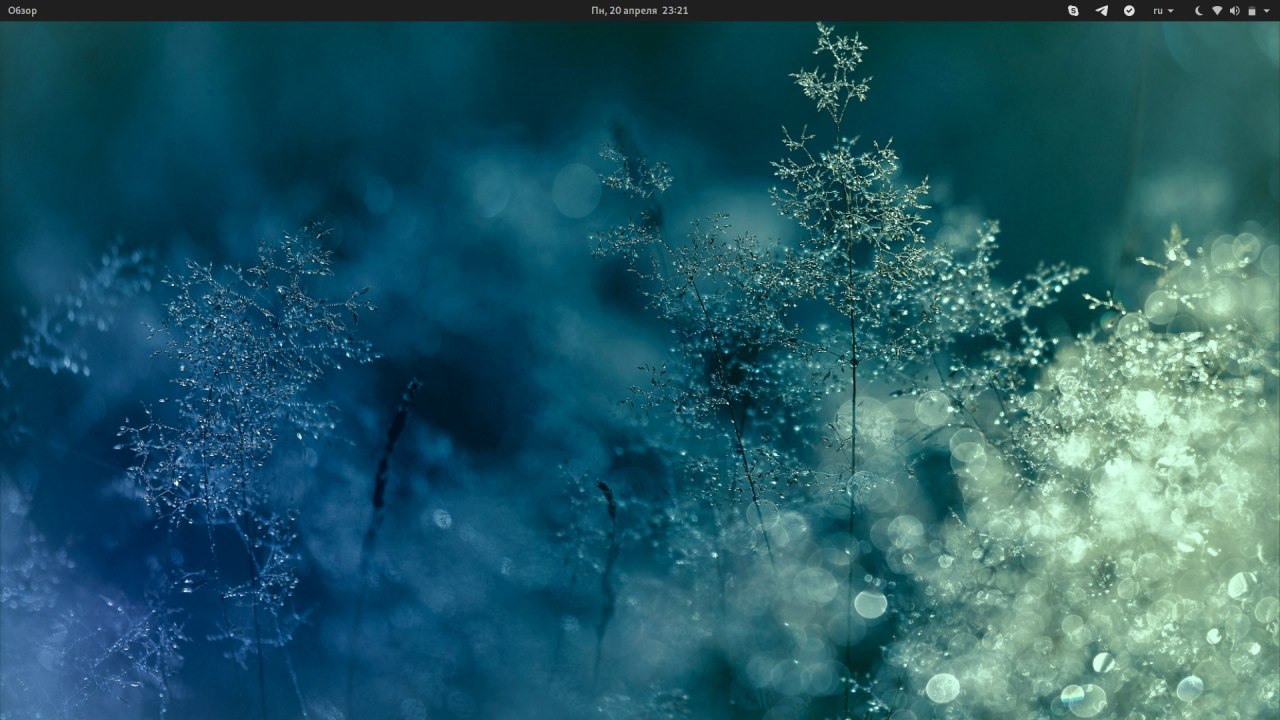
Task: Click the checkmark tray icon
Action: (x=1129, y=11)
